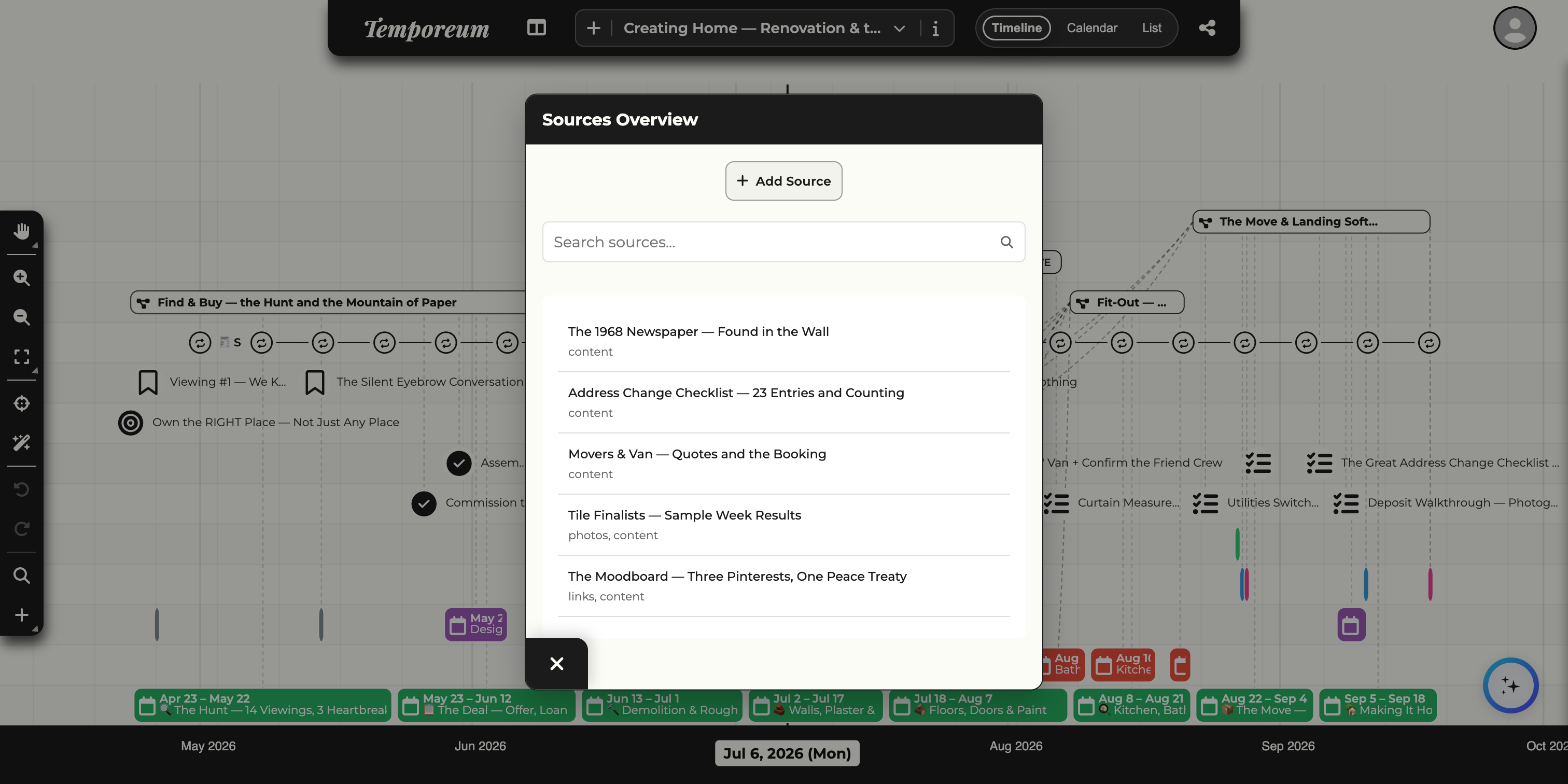Image resolution: width=1568 pixels, height=784 pixels.
Task: Open The 1968 Newspaper source
Action: (x=783, y=341)
